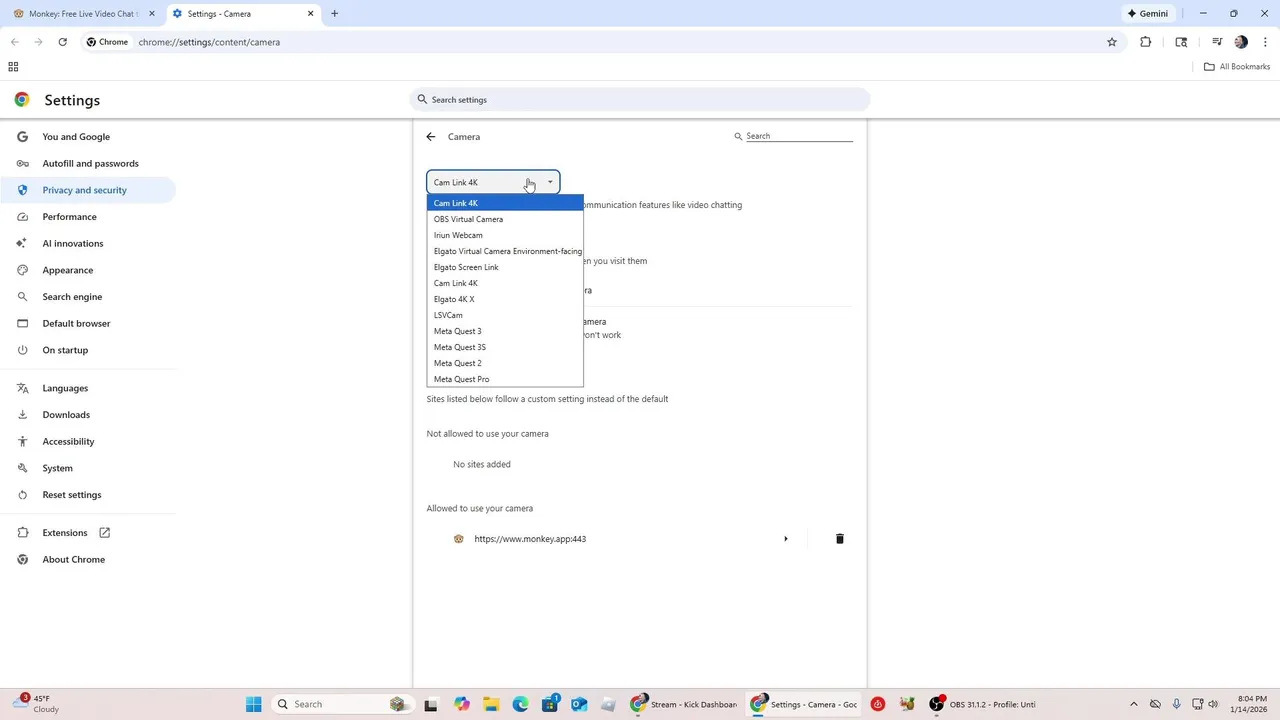Open Copilot from the taskbar
Image resolution: width=1280 pixels, height=720 pixels.
tap(461, 704)
